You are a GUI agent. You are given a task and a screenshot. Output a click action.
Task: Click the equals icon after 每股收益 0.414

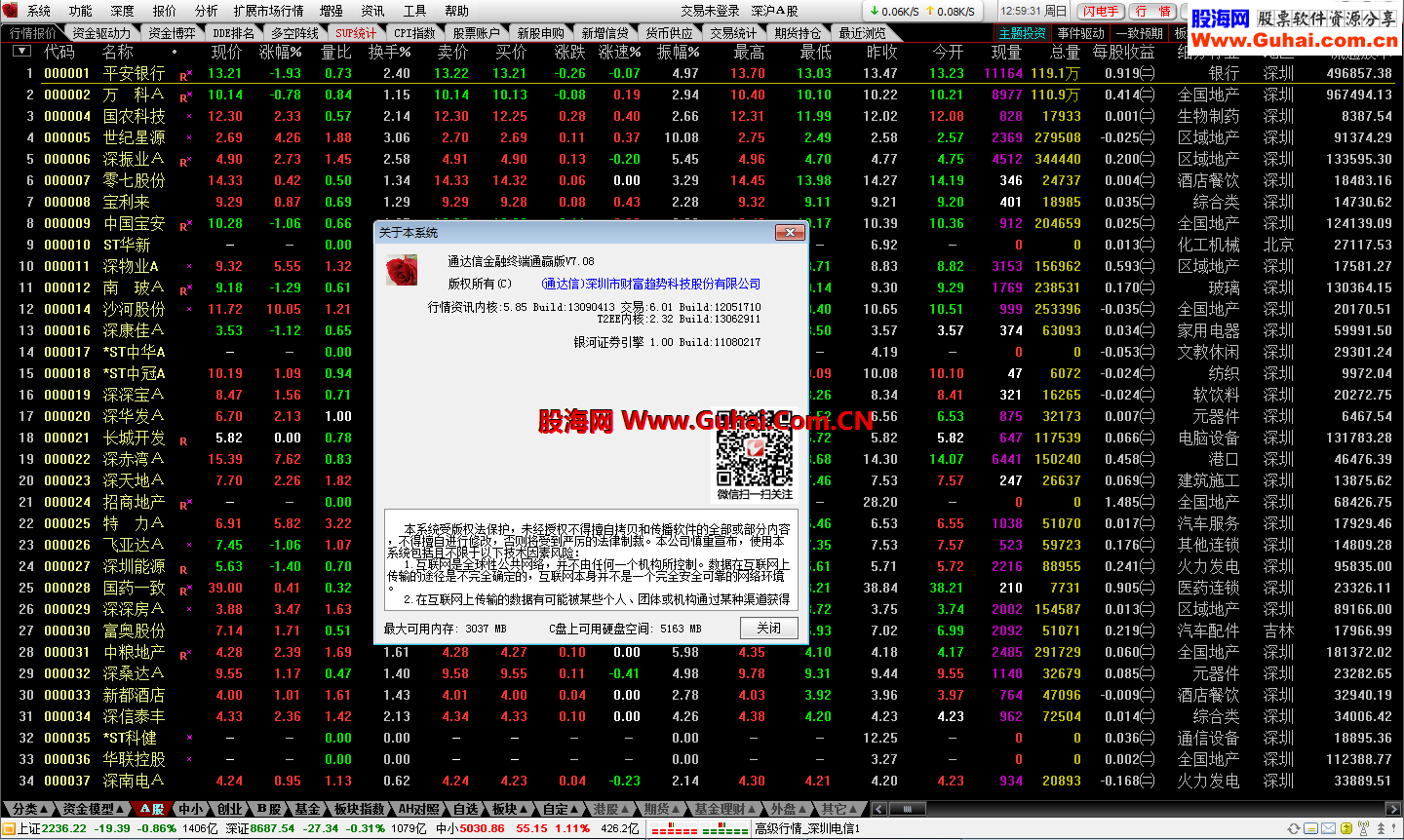[x=1148, y=95]
